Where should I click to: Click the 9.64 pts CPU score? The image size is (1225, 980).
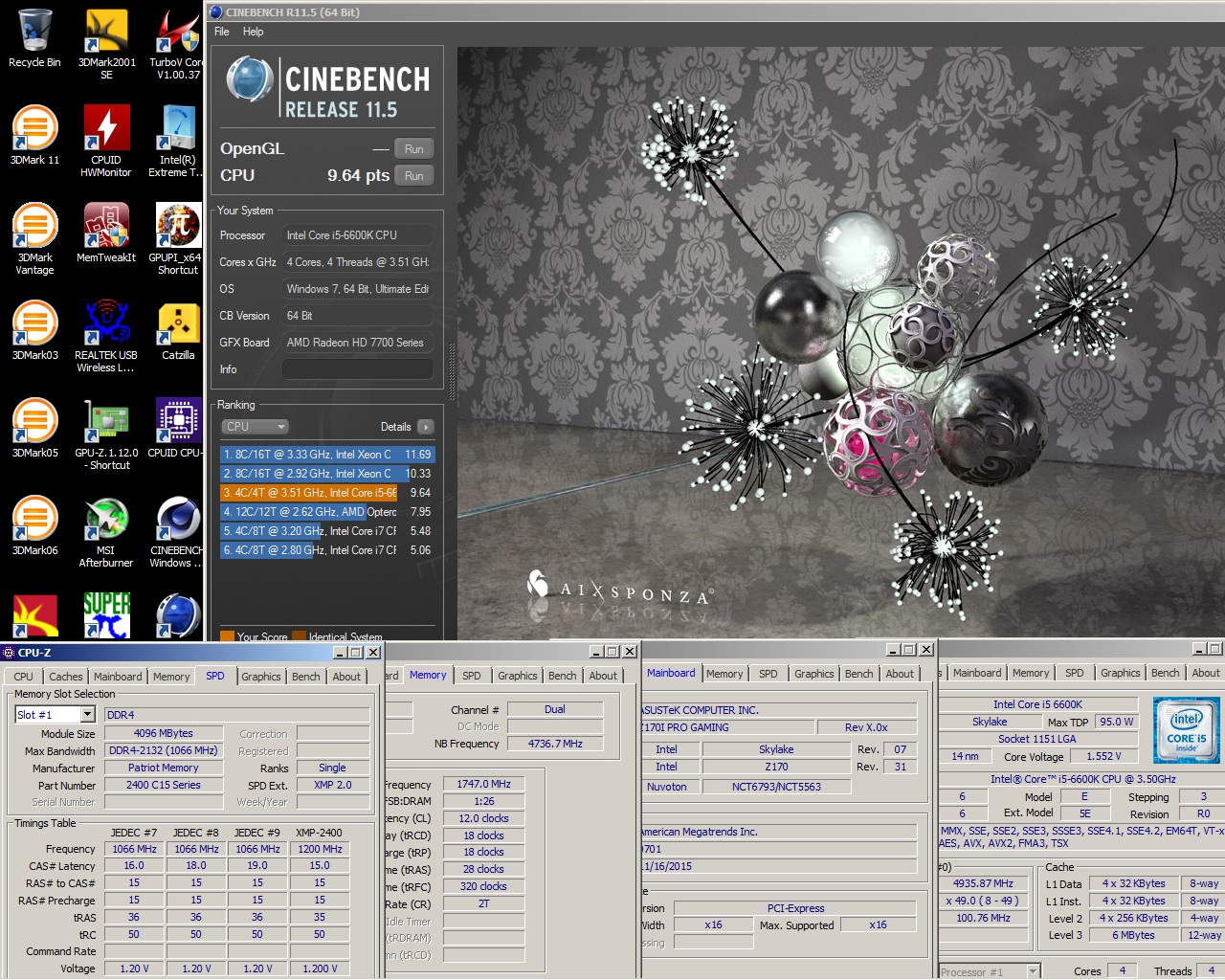tap(359, 176)
